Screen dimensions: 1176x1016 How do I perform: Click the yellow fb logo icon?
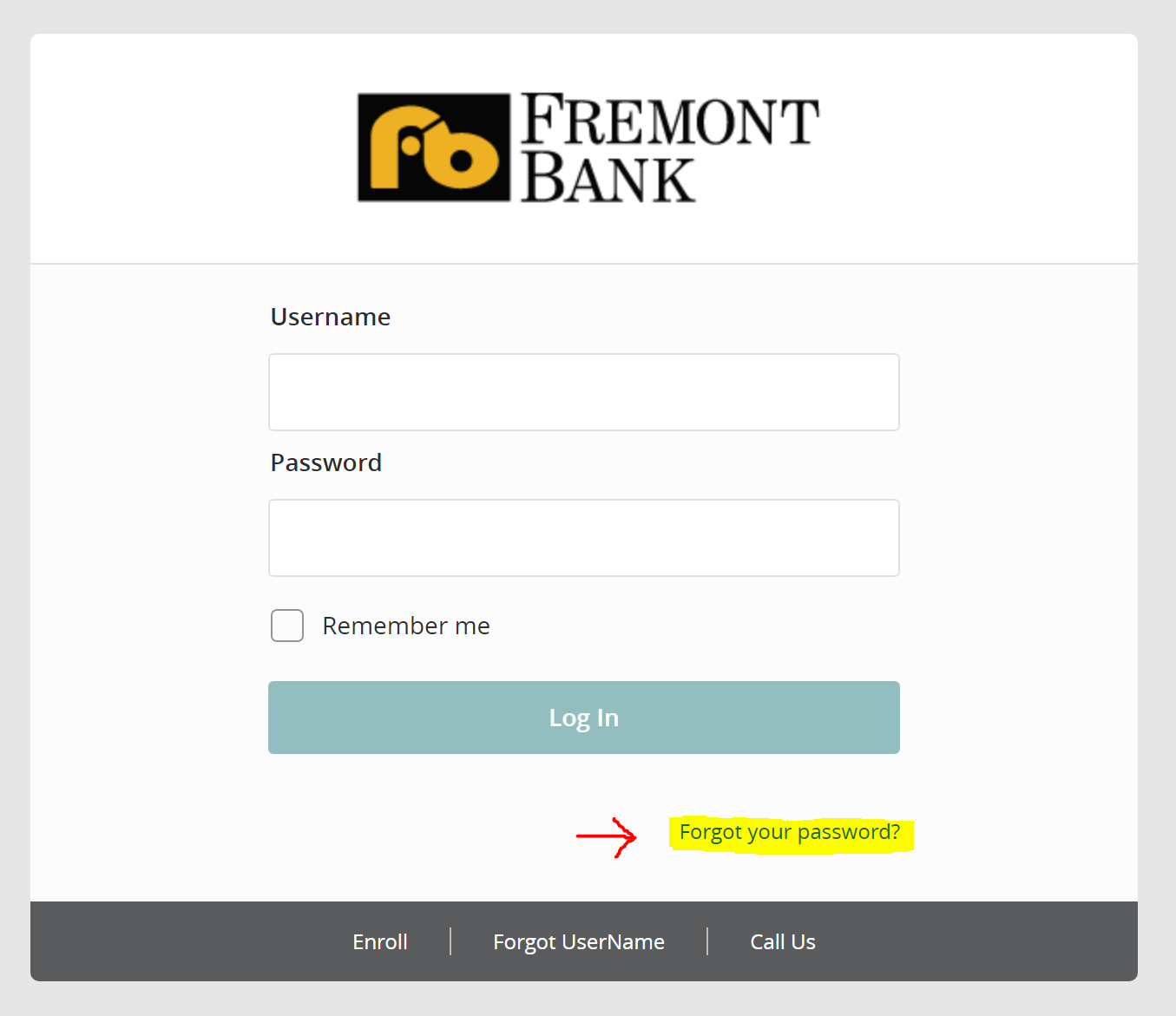434,147
